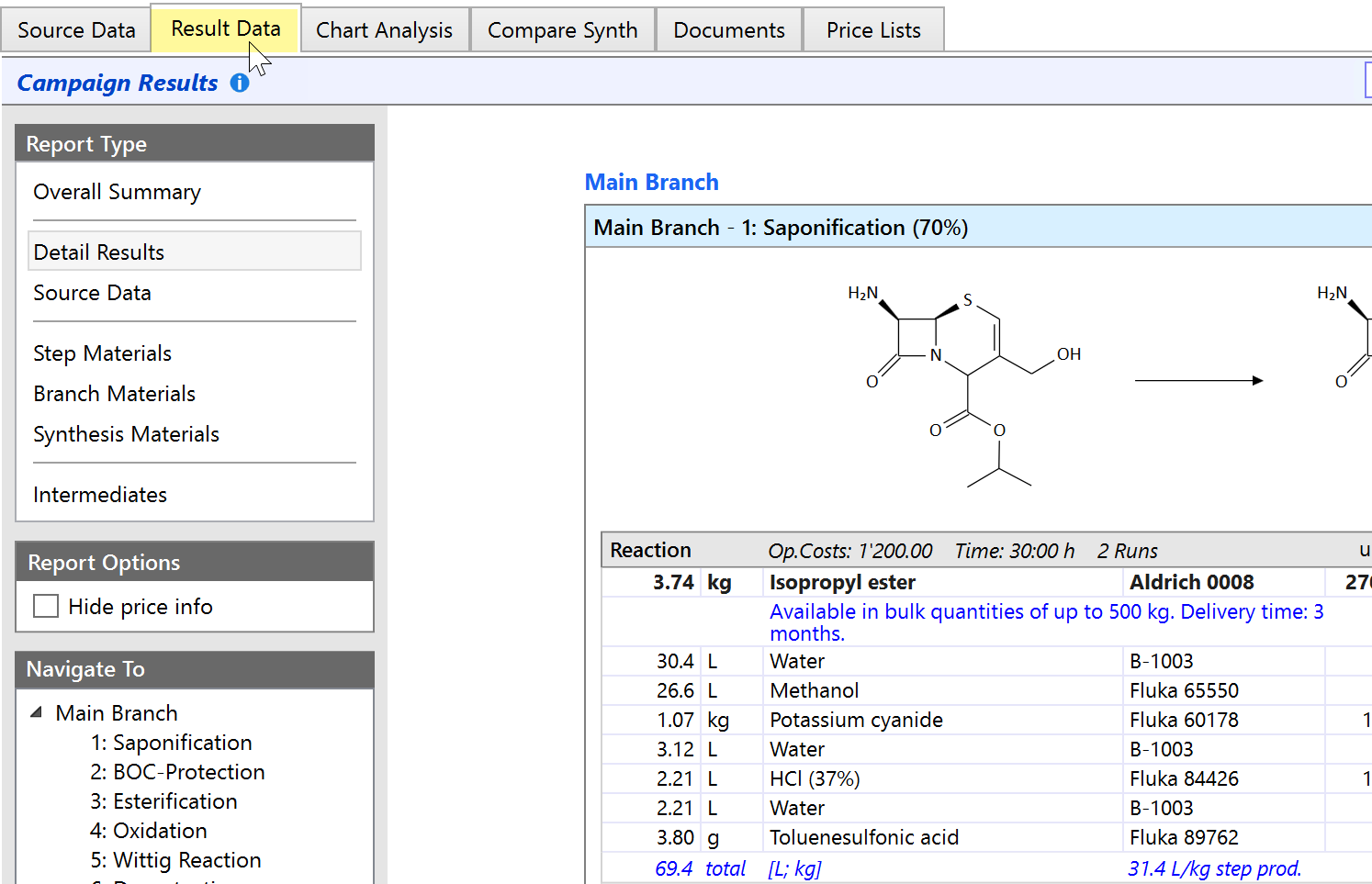This screenshot has height=884, width=1372.
Task: Navigate to the BOC-Protection step
Action: tap(178, 772)
